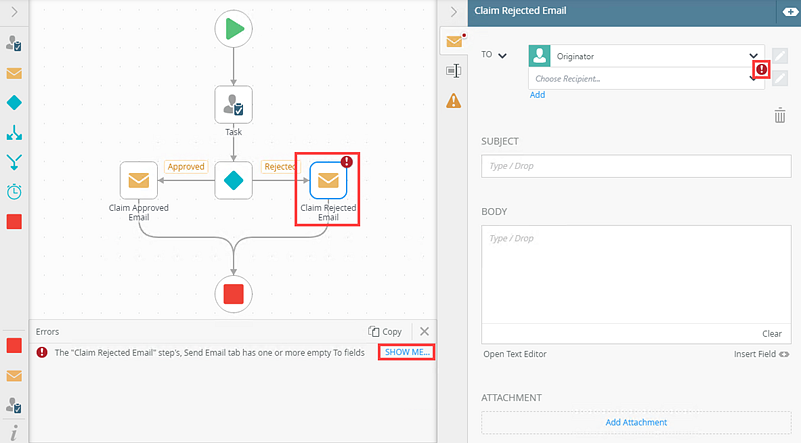Click the Approved outcome label
The height and width of the screenshot is (443, 801).
tap(186, 167)
